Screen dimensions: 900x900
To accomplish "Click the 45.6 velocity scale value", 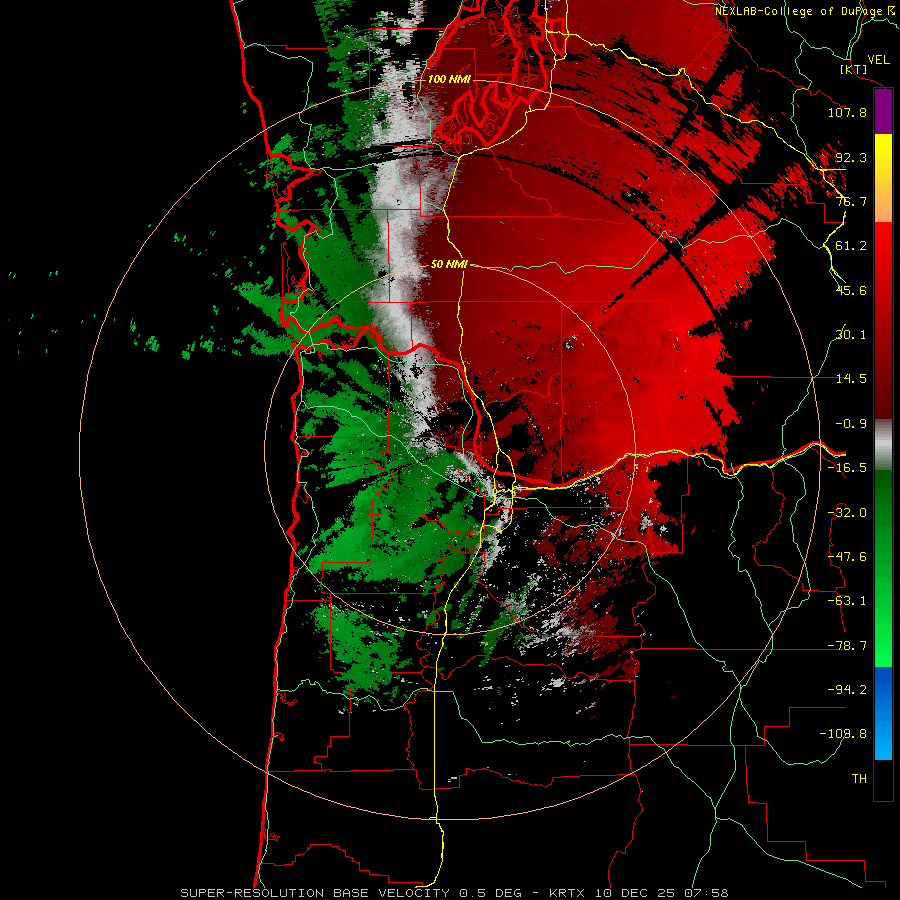I will click(x=851, y=290).
